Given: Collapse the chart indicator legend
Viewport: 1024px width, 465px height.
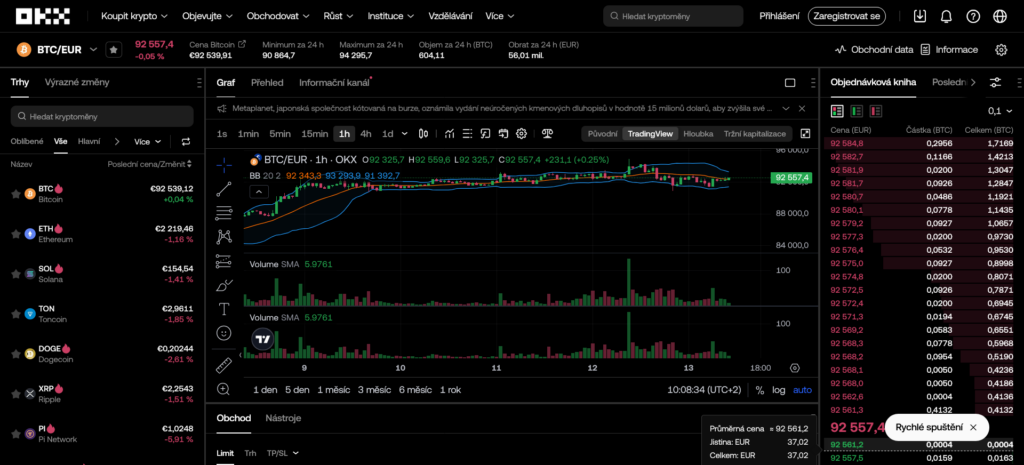Looking at the screenshot, I should 259,192.
